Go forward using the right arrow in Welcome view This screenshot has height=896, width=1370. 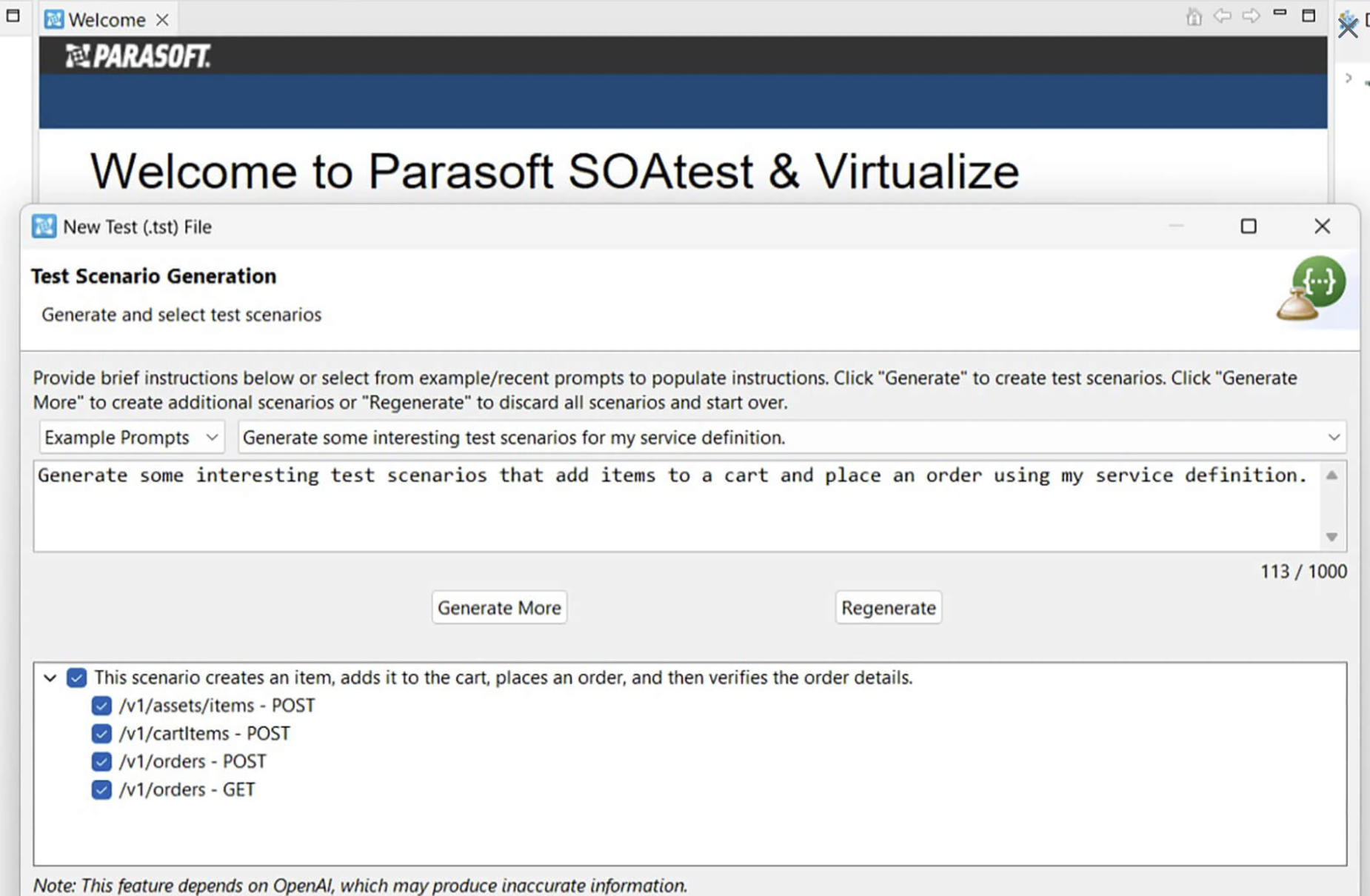(x=1251, y=16)
